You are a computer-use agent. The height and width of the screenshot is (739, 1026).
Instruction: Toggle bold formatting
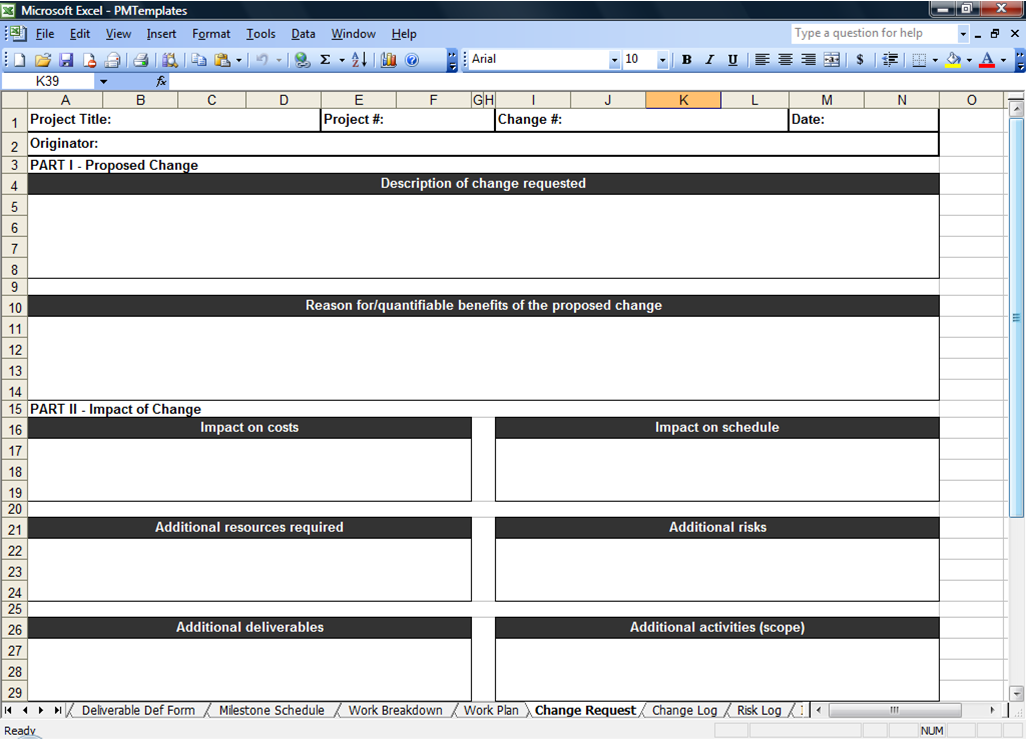tap(686, 60)
